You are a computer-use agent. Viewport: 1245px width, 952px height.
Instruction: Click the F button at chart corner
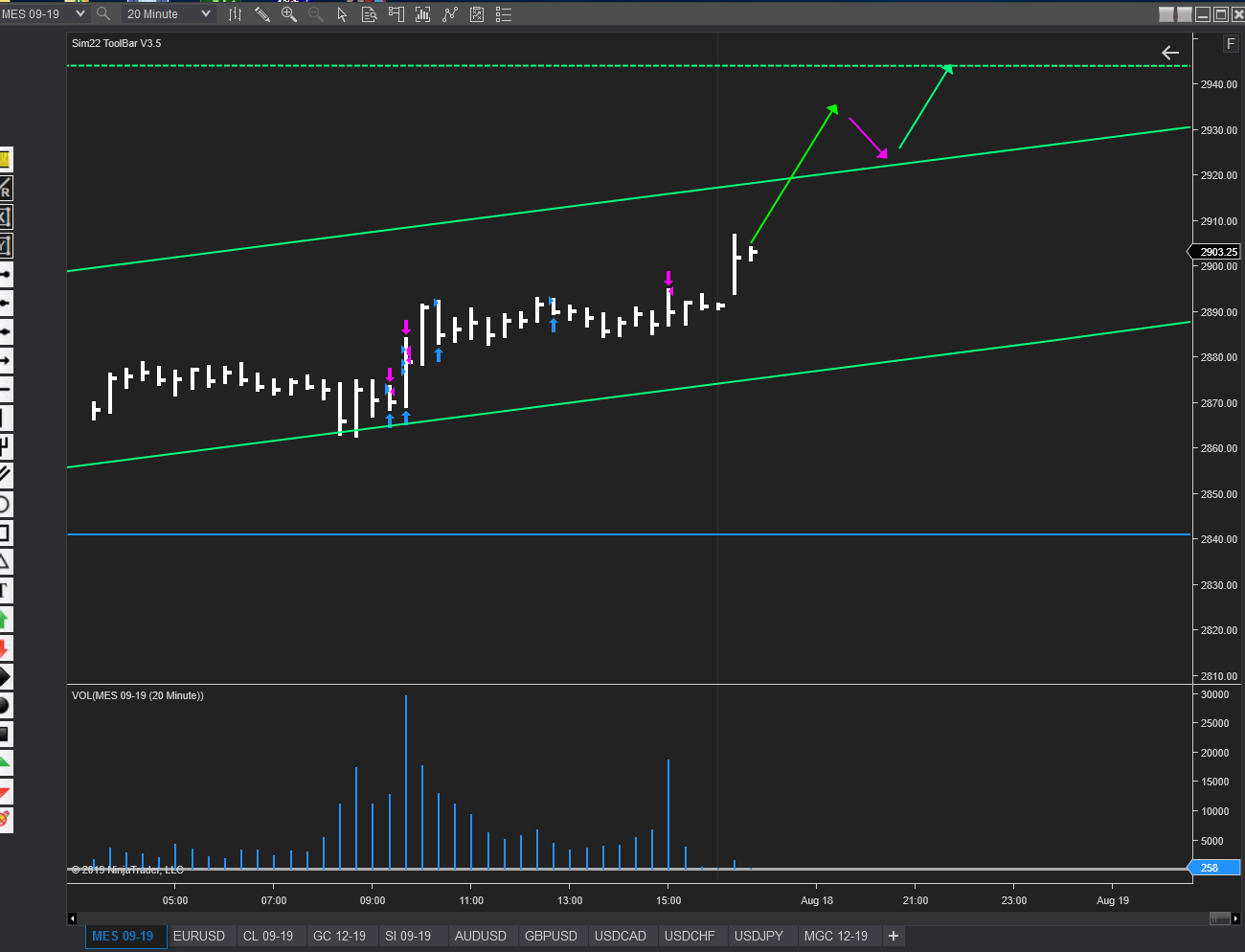(x=1231, y=44)
